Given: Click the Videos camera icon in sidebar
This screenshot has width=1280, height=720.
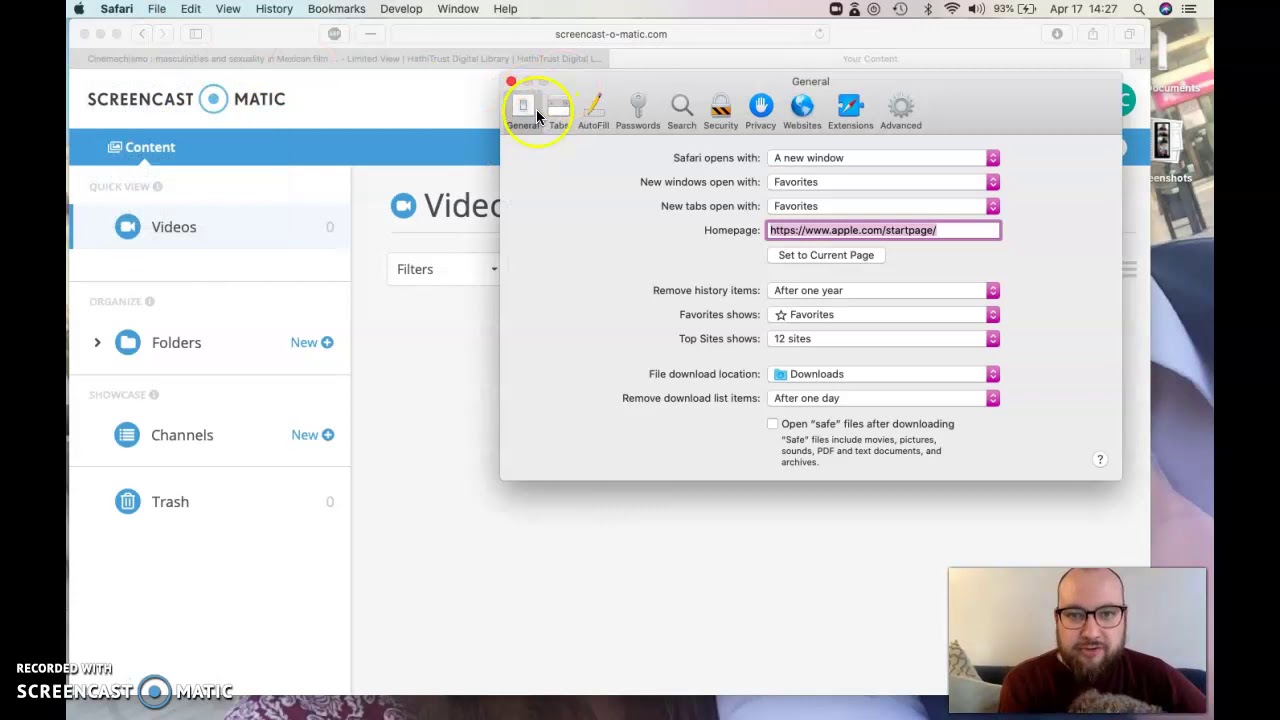Looking at the screenshot, I should (x=127, y=227).
